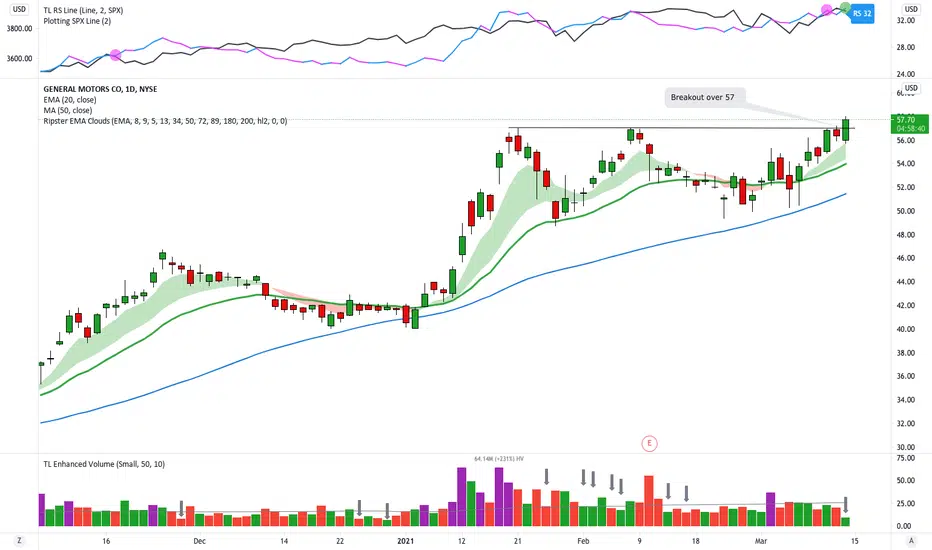Viewport: 932px width, 550px height.
Task: Select the Ripster EMA Clouds legend
Action: coord(165,121)
